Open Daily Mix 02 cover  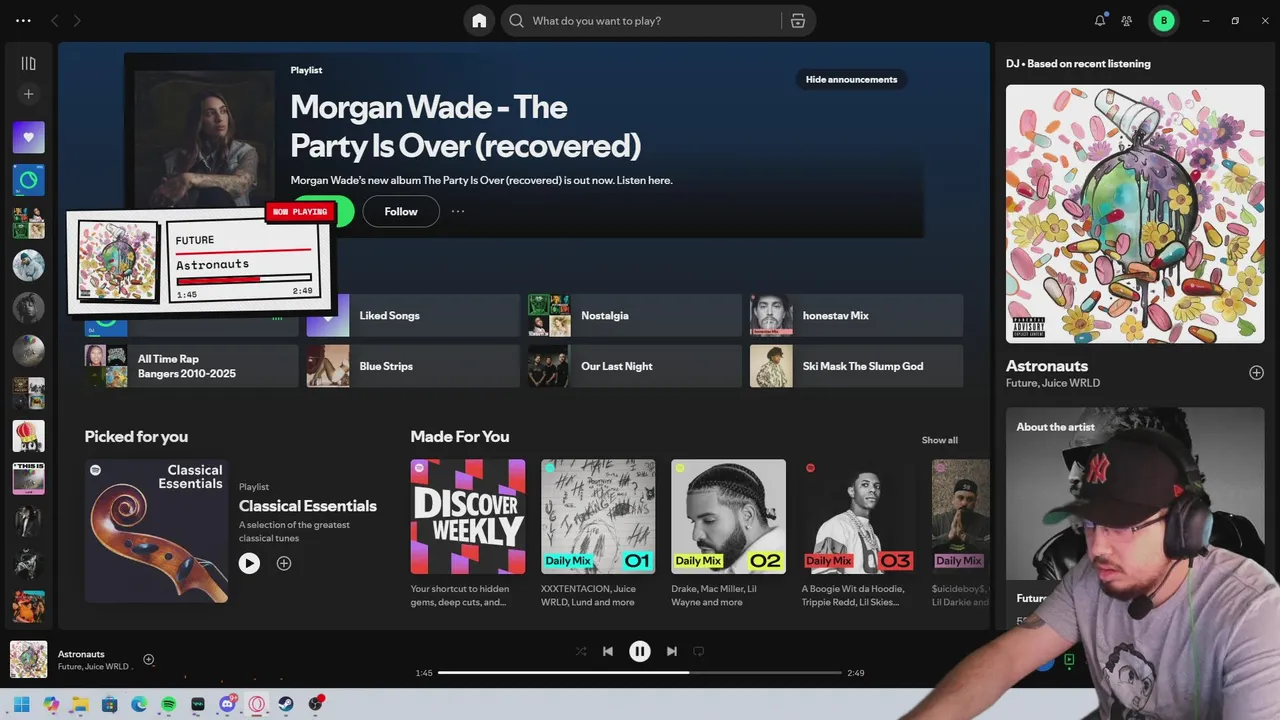728,517
